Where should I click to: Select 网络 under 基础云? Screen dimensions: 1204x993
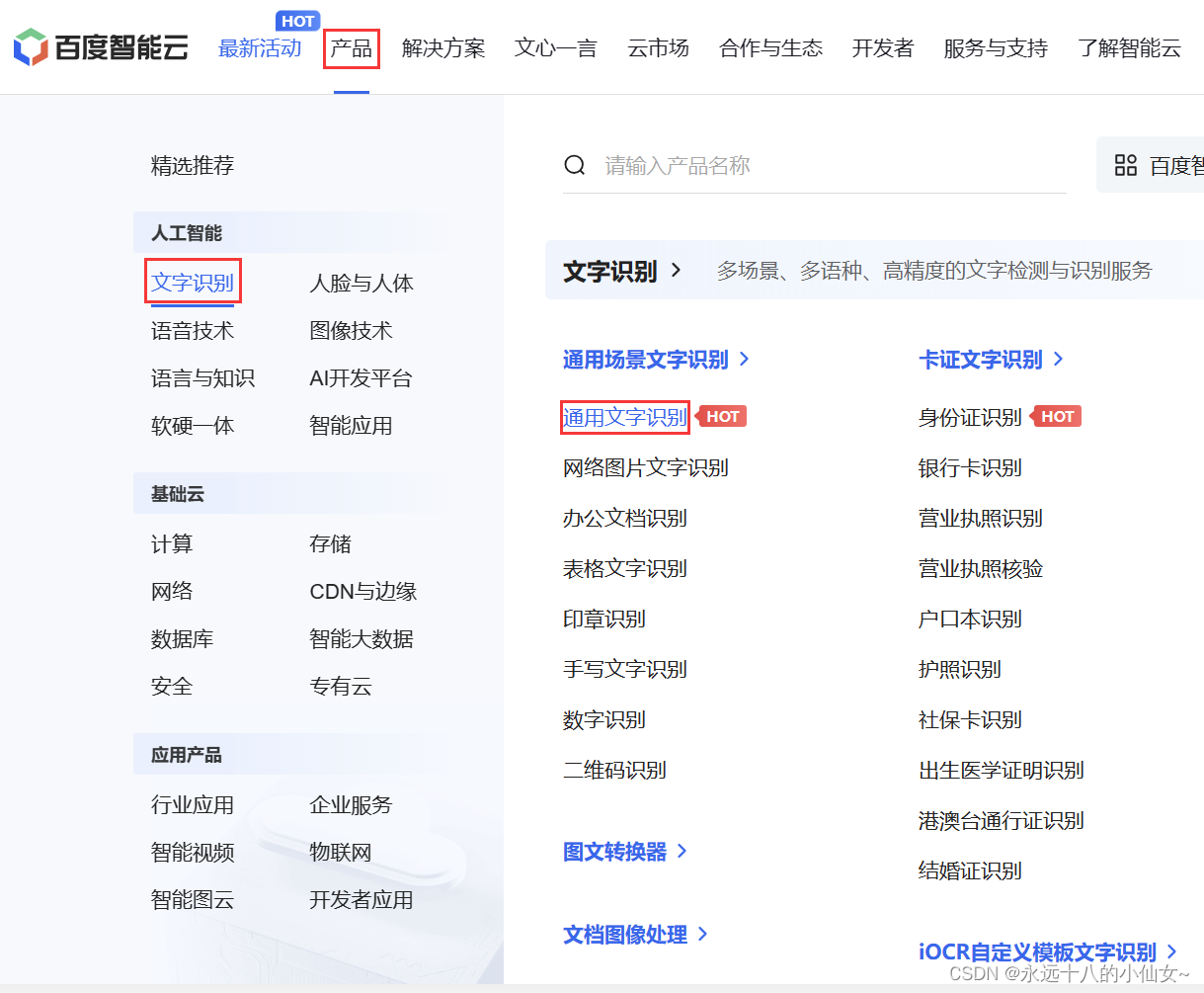pyautogui.click(x=172, y=591)
